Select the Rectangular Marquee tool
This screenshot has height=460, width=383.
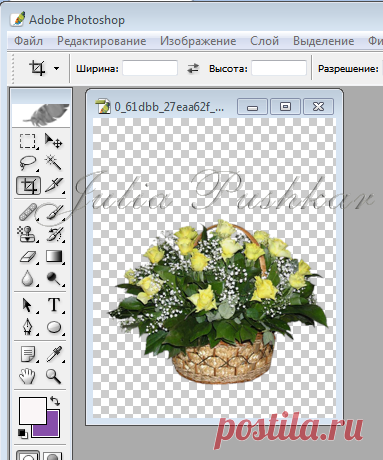[x=27, y=141]
